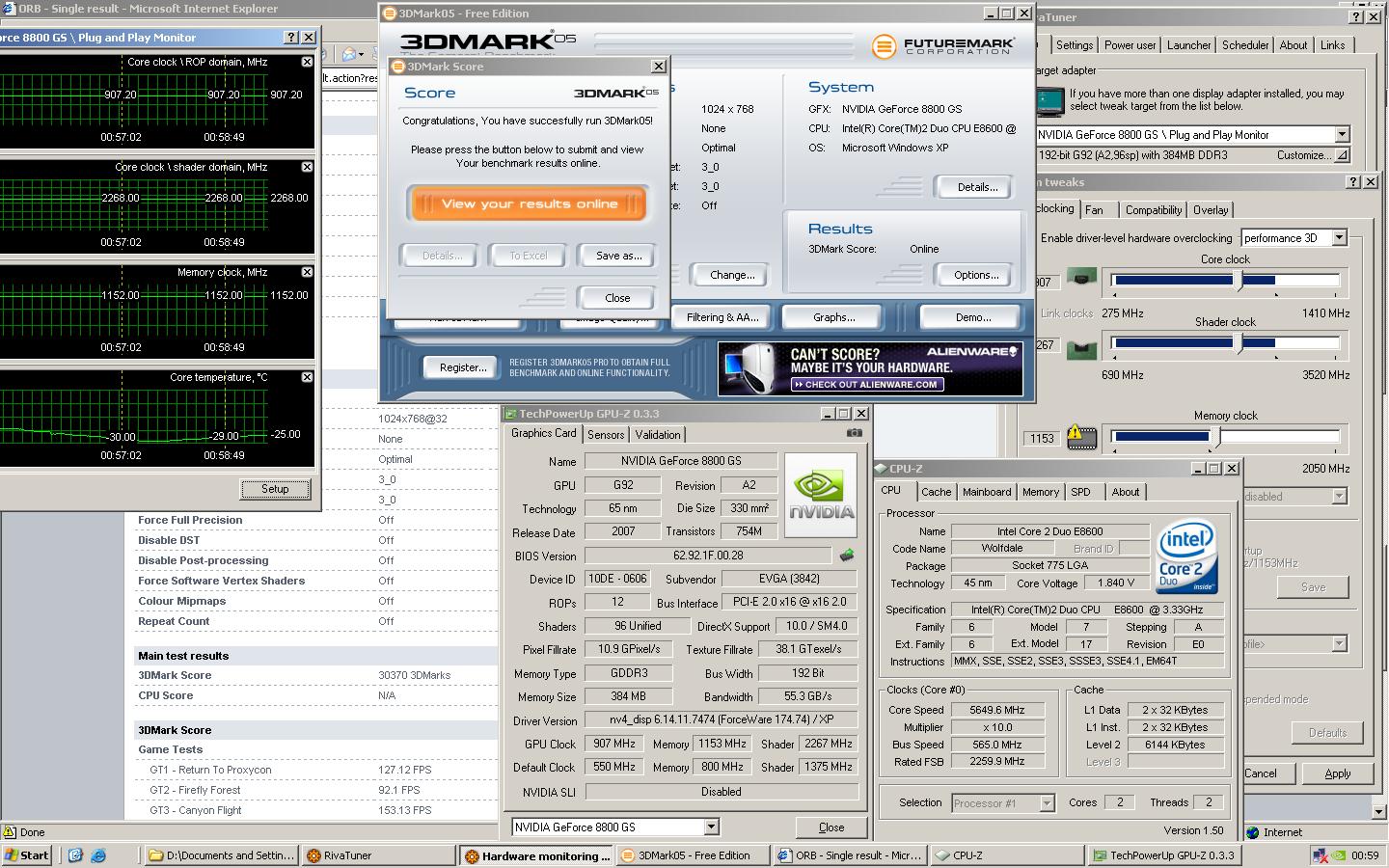Click View your results online button

coord(529,203)
